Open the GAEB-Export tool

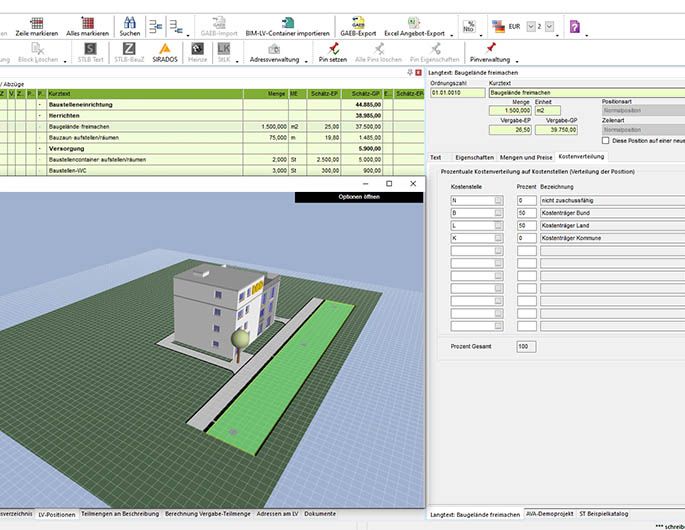click(356, 25)
